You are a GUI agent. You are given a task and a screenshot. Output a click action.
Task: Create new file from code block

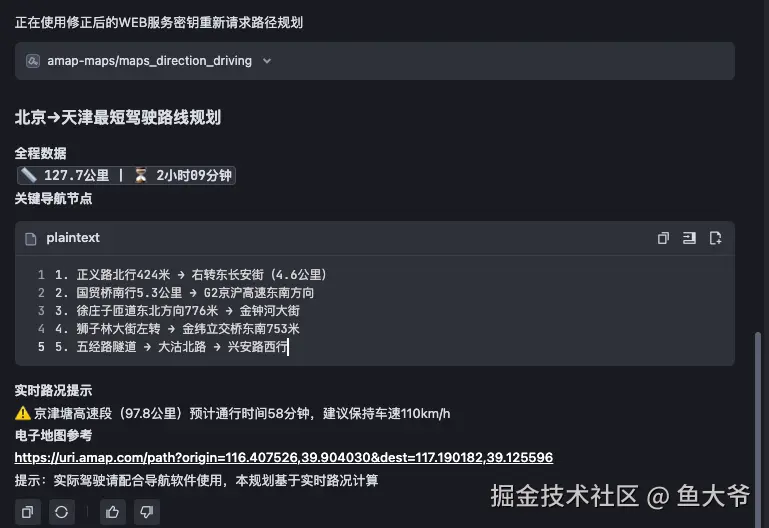tap(715, 238)
